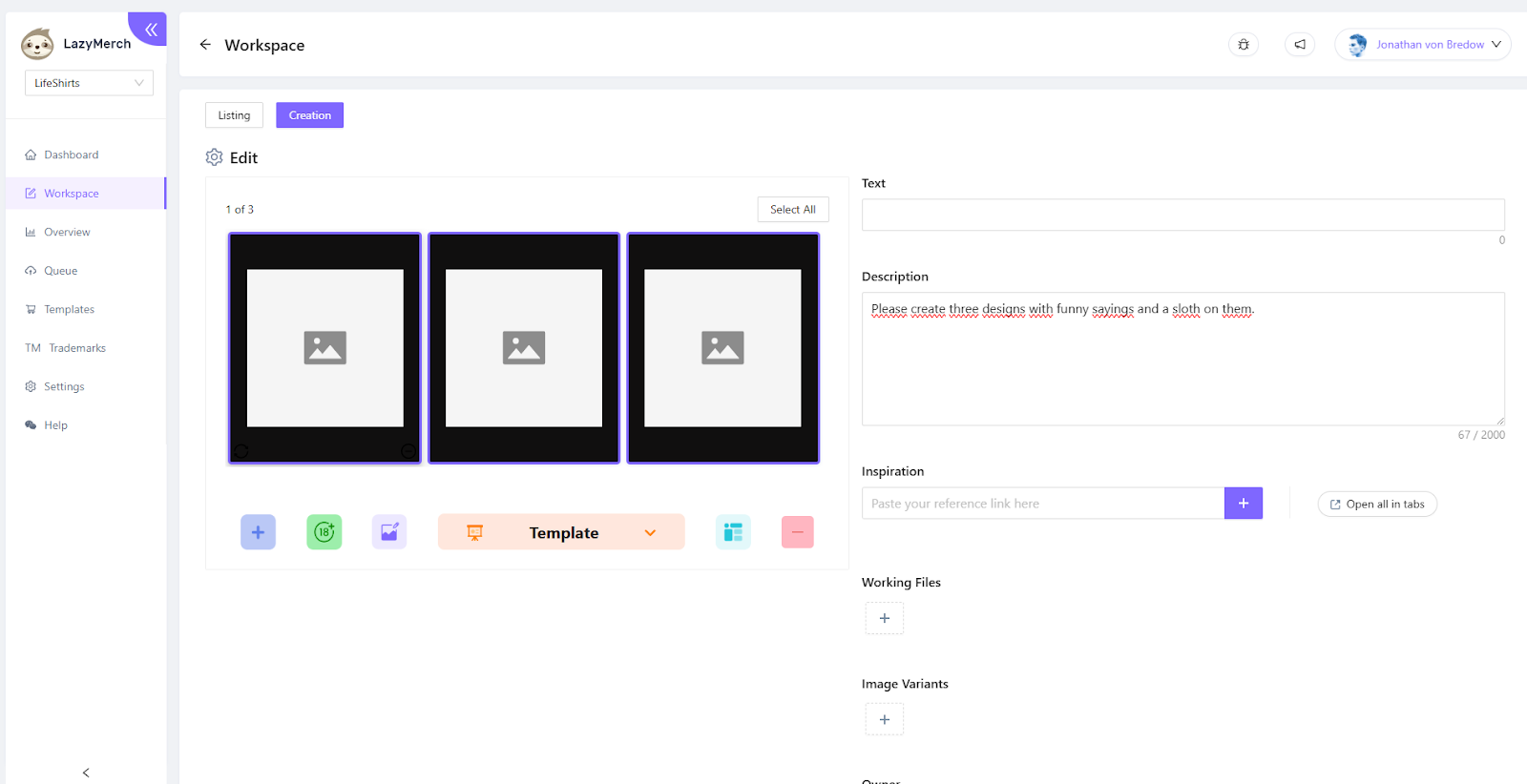Click the inspiration reference link field
Viewport: 1527px width, 784px height.
pos(1043,504)
